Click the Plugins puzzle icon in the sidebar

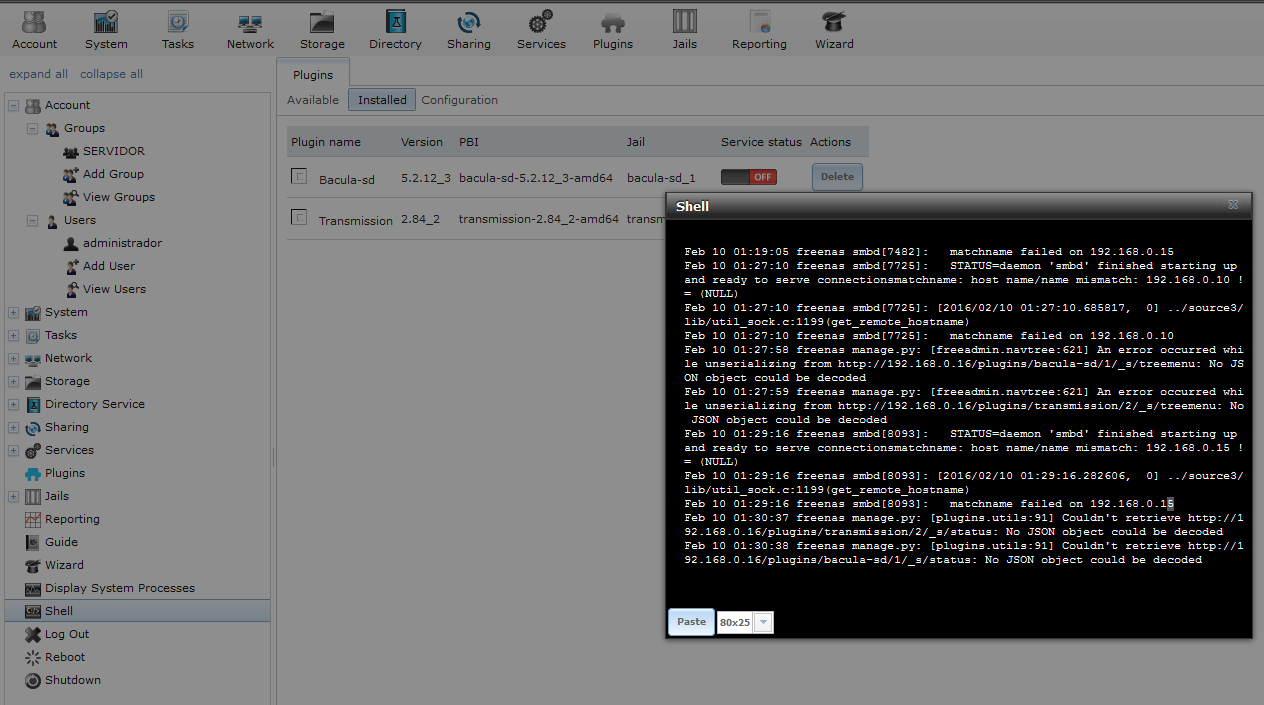33,473
